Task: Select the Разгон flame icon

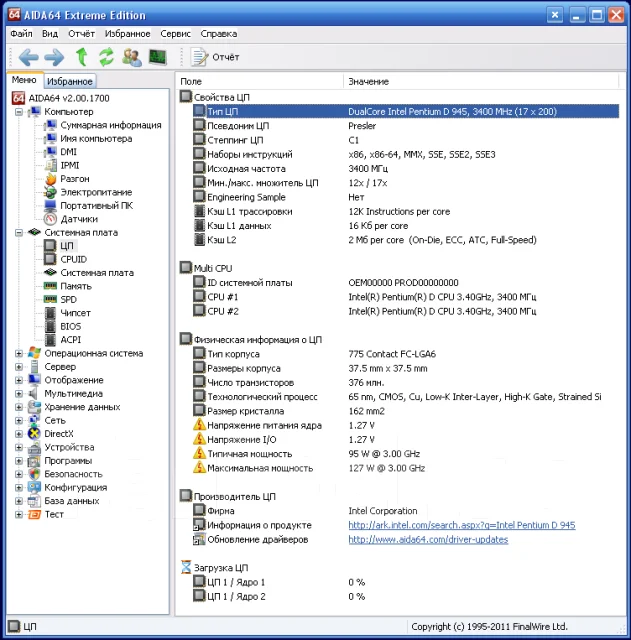Action: 51,179
